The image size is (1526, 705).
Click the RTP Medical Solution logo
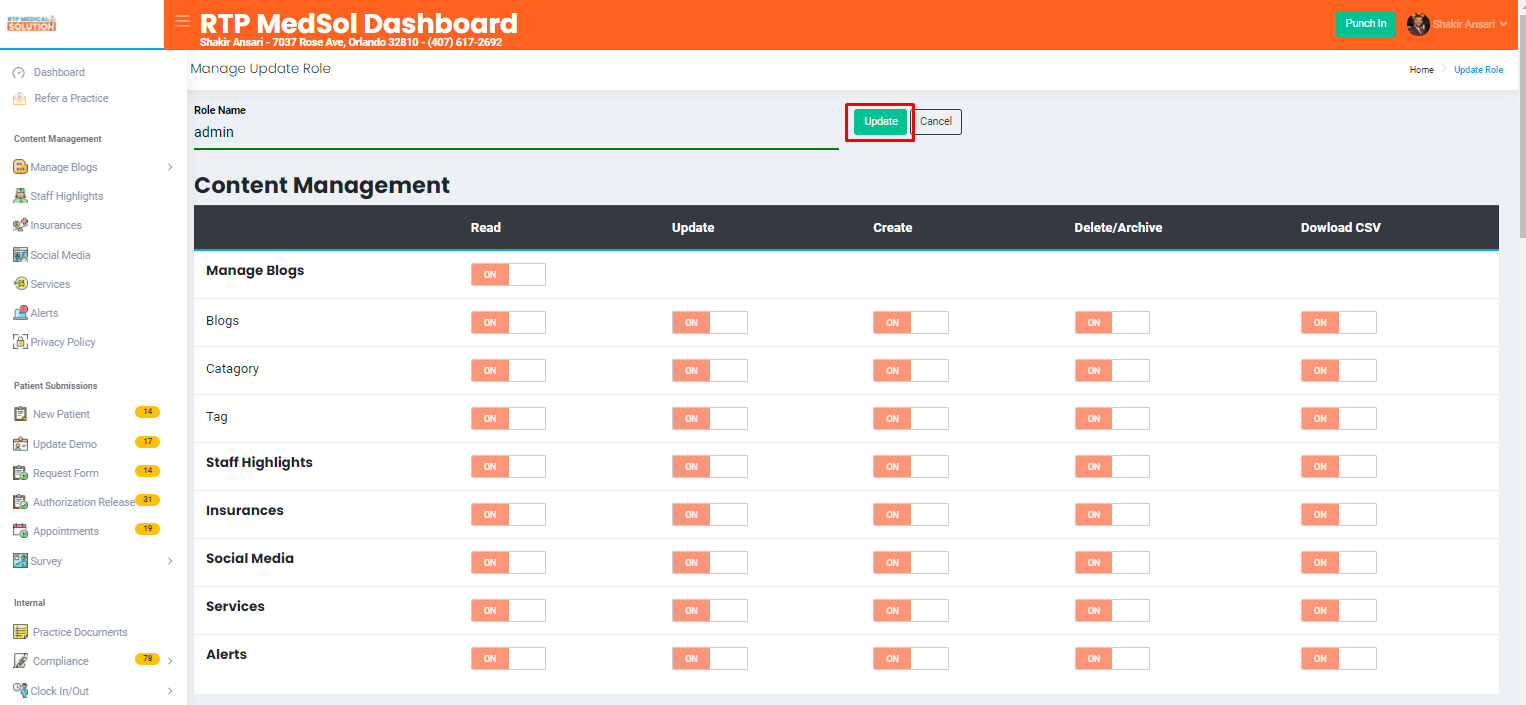[32, 23]
